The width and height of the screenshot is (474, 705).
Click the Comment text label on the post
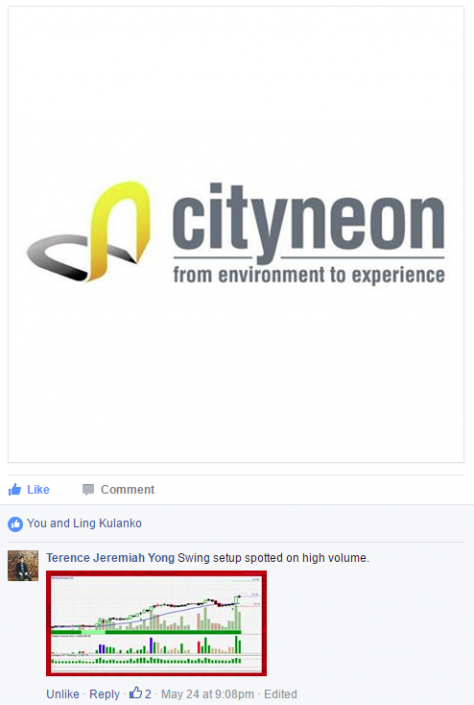click(127, 490)
